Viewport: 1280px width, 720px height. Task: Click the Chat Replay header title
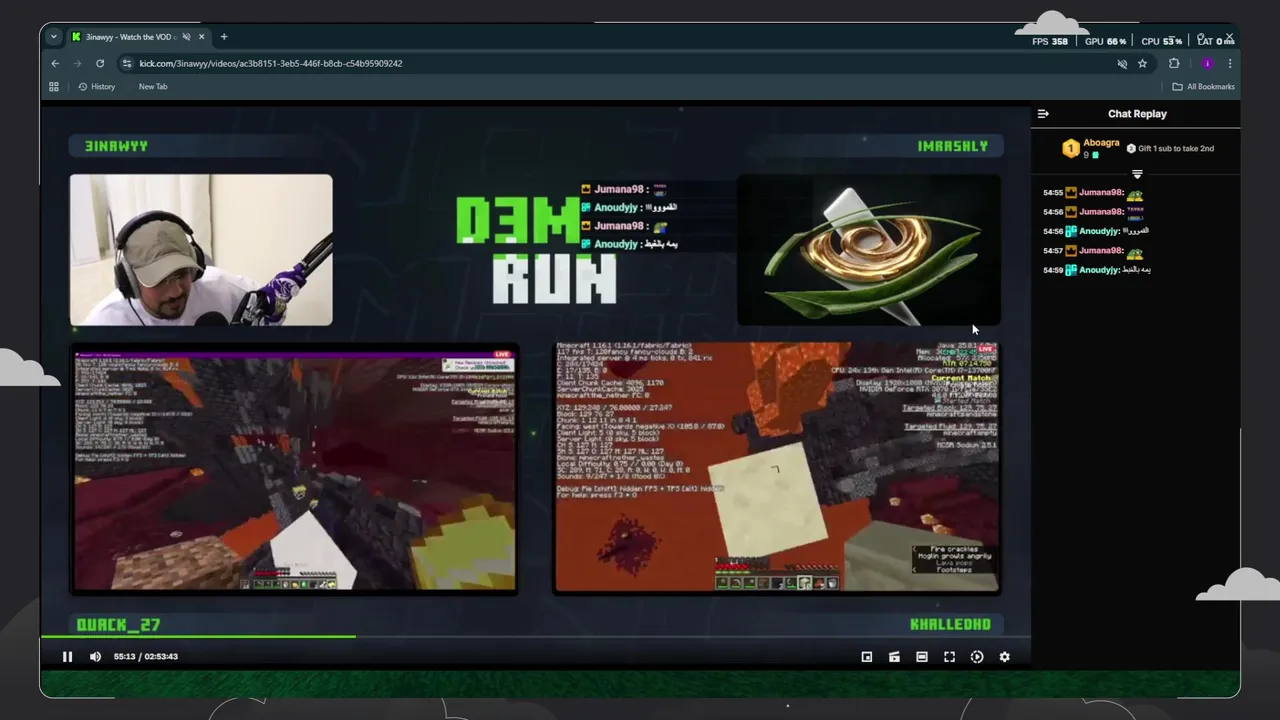tap(1137, 114)
